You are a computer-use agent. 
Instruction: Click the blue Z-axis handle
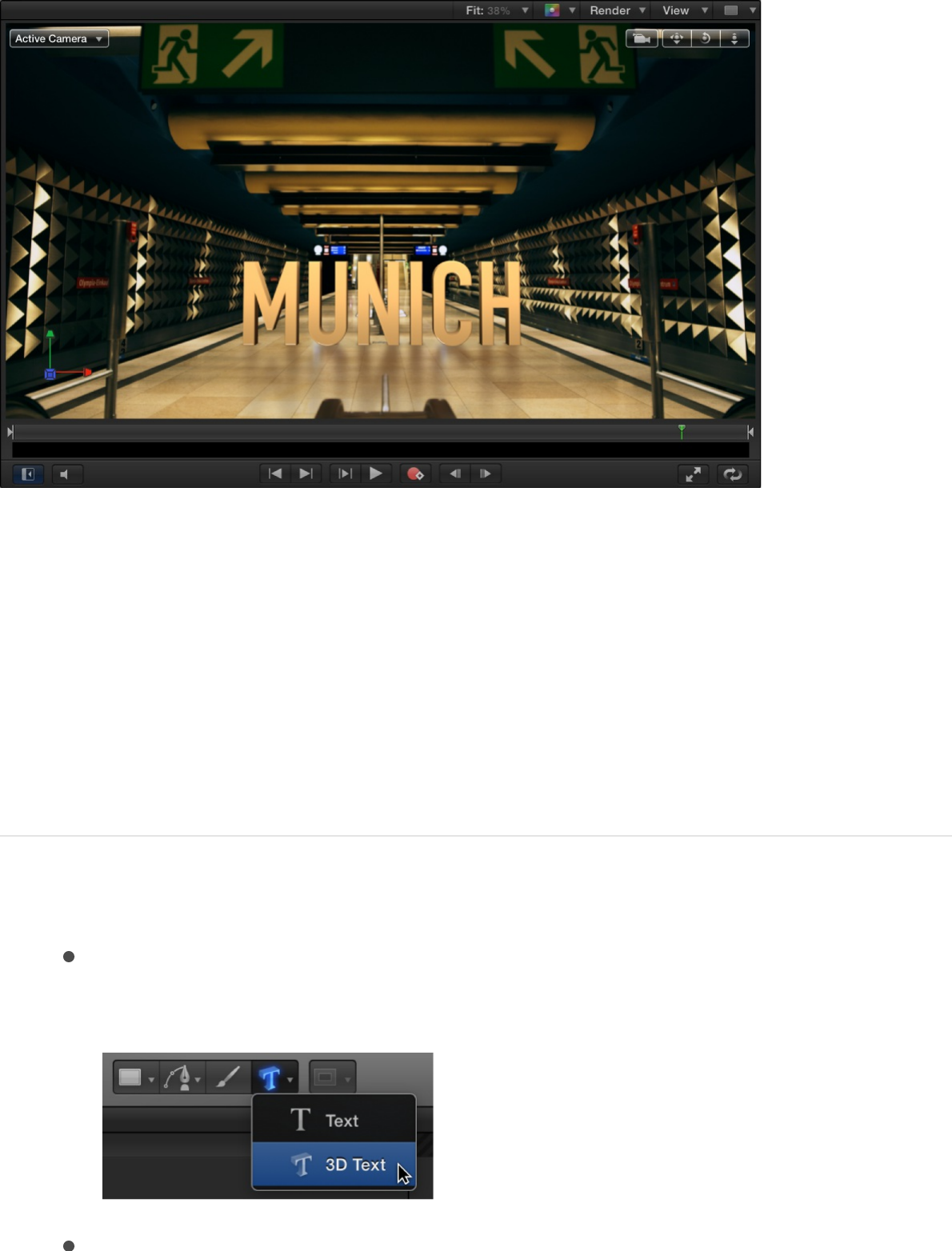click(50, 374)
